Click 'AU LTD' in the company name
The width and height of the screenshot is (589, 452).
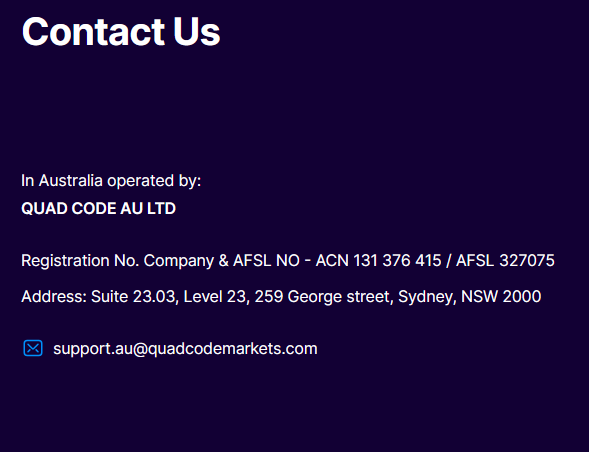coord(148,209)
